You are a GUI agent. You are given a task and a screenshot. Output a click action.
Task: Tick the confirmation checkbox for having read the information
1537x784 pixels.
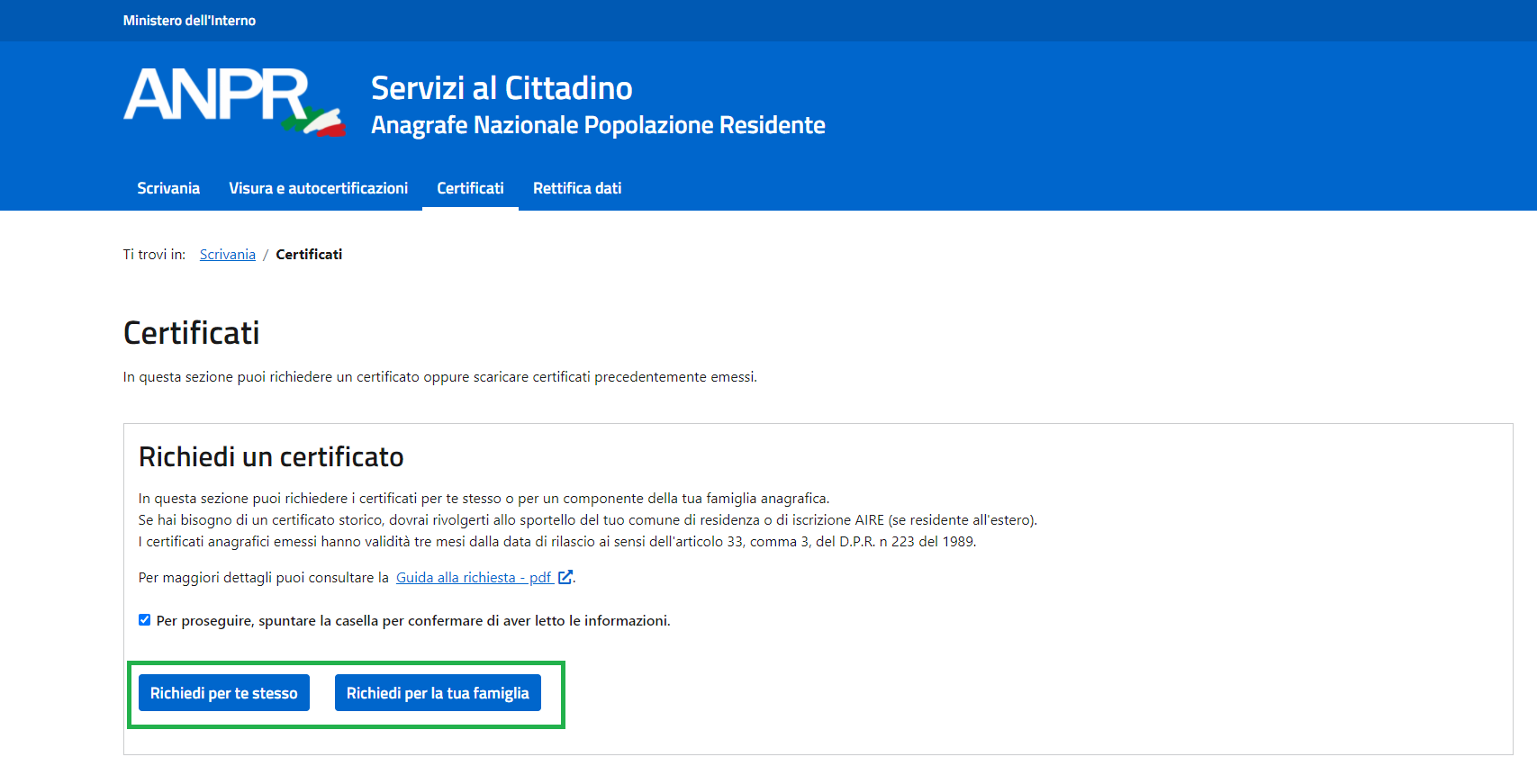(x=145, y=620)
